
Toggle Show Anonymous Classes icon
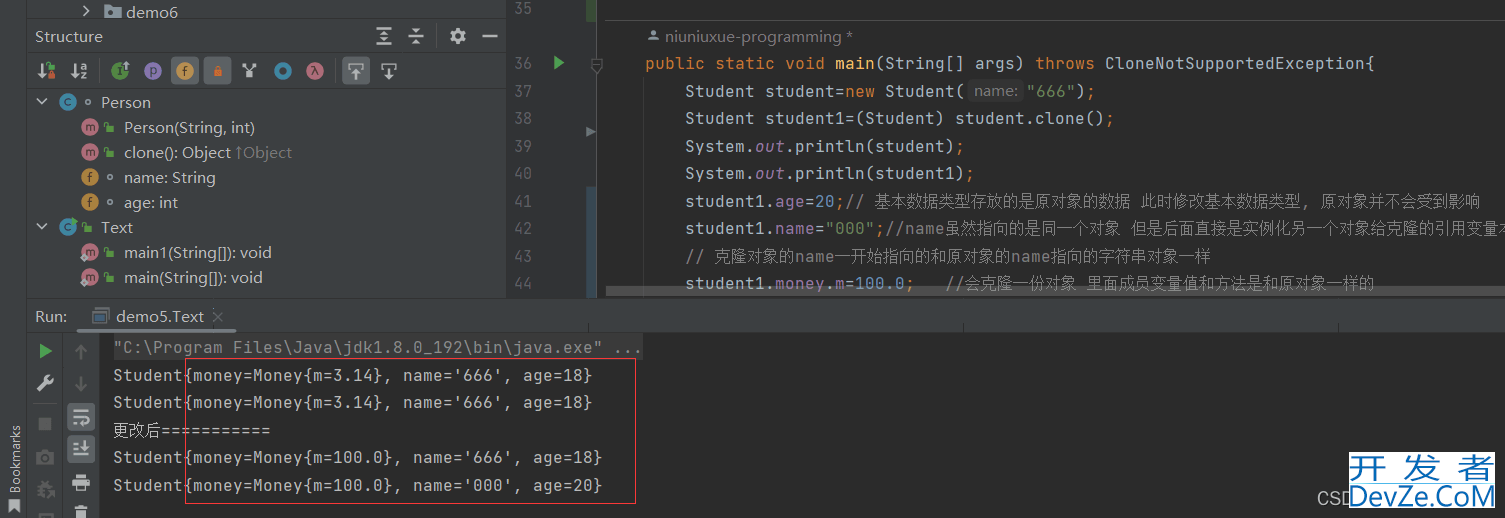(282, 71)
